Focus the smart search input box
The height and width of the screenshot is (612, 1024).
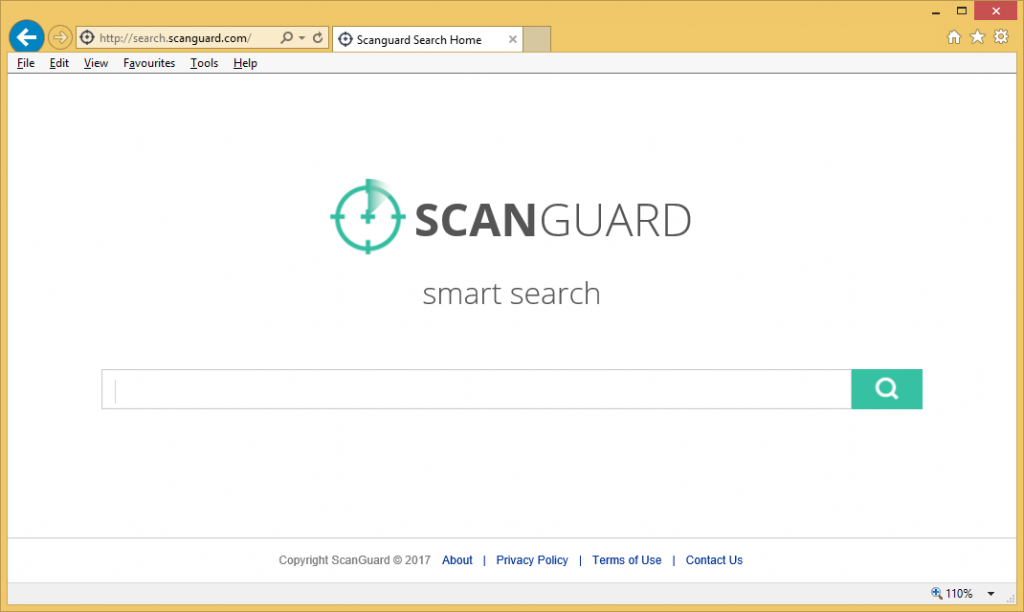click(x=476, y=389)
